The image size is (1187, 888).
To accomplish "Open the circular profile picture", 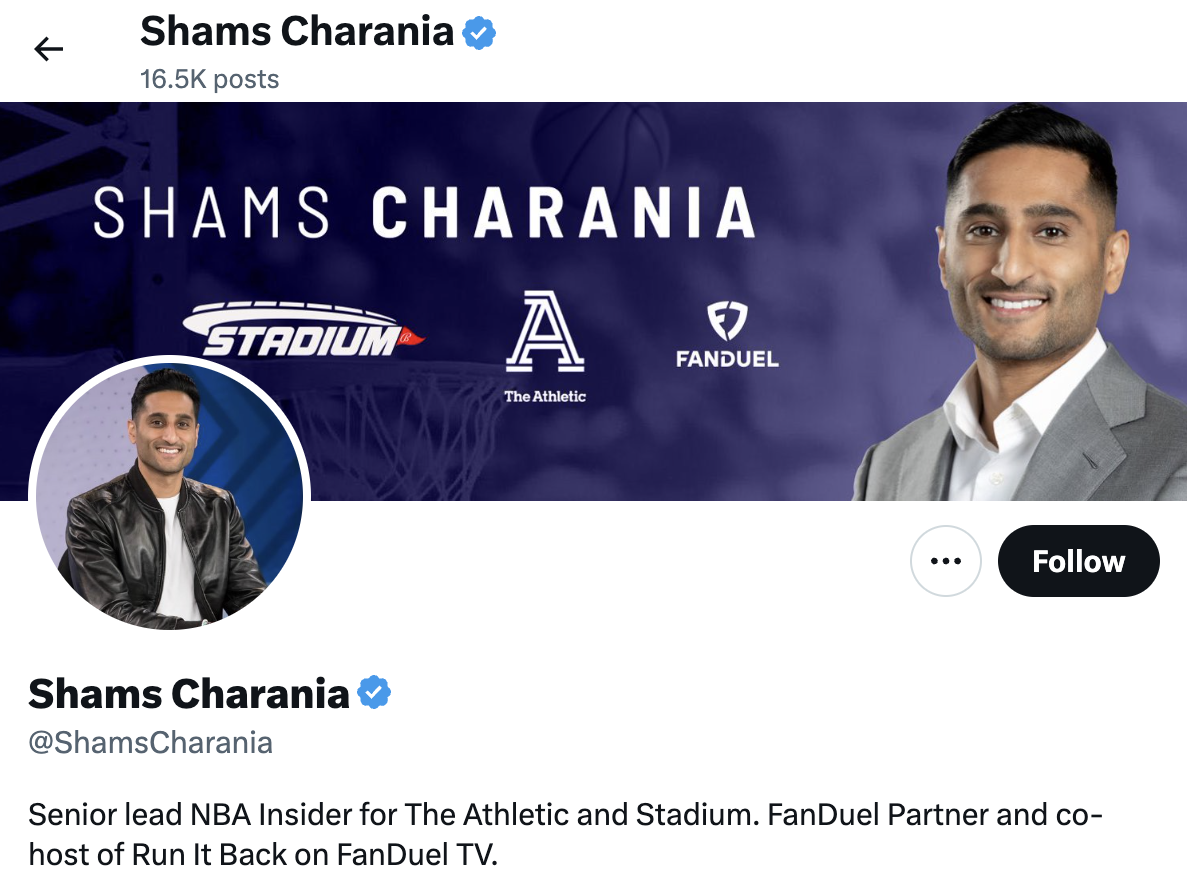I will point(170,495).
